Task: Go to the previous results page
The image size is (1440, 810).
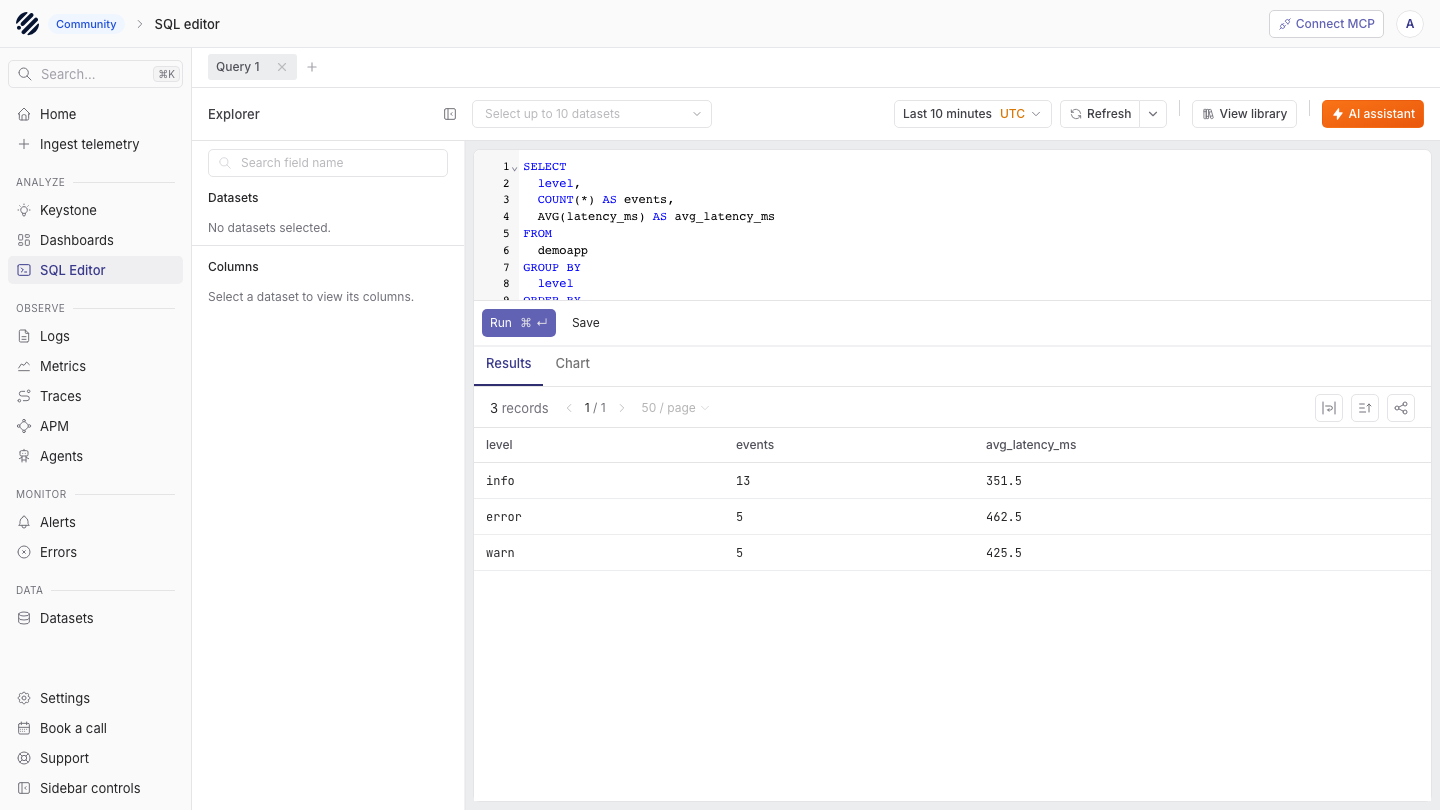Action: pos(569,408)
